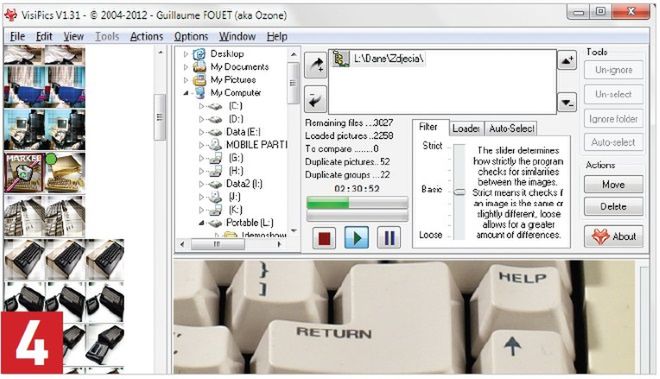Pause the comparison process
Screen dimensions: 660x379
click(389, 238)
